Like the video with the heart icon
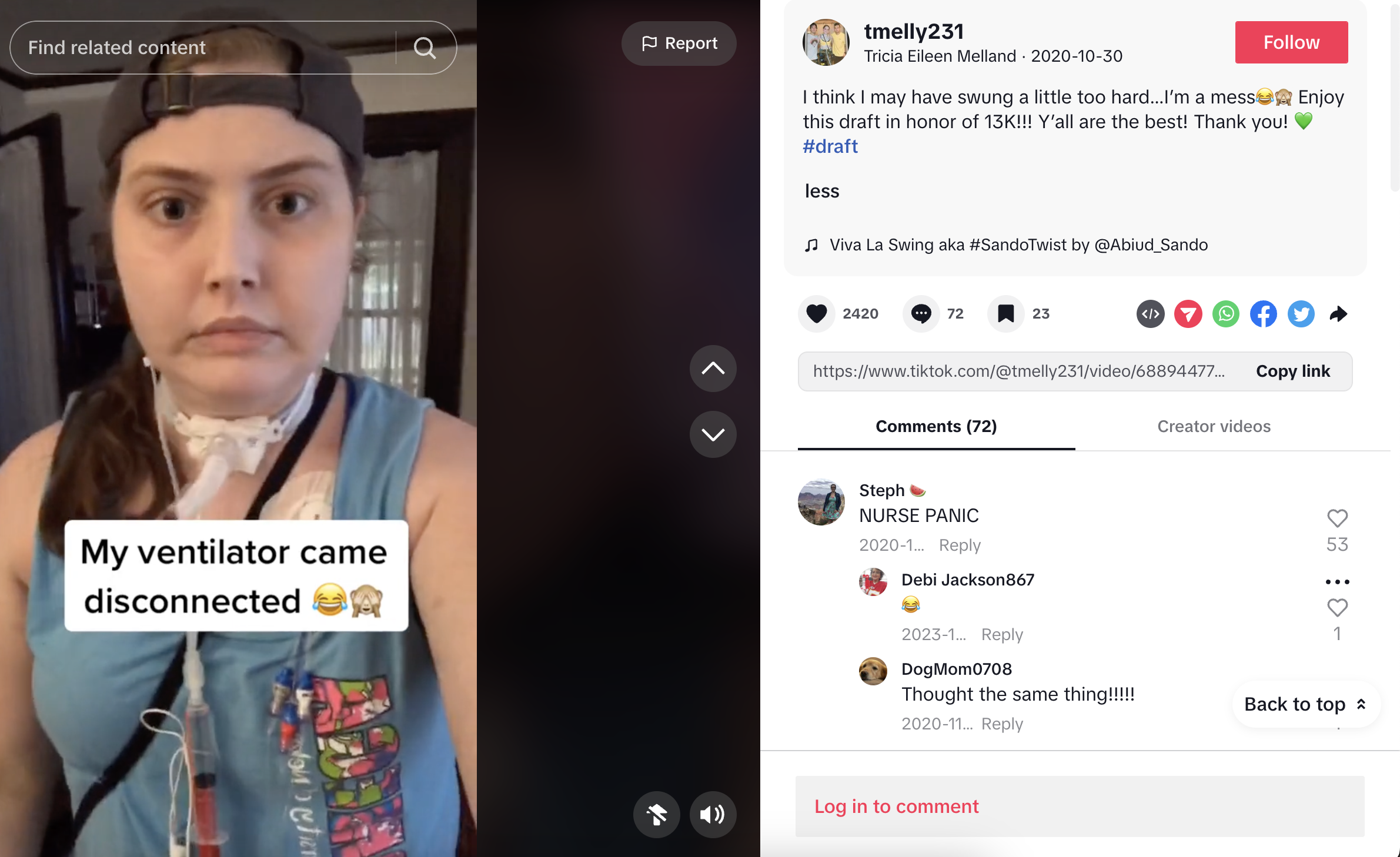 816,314
